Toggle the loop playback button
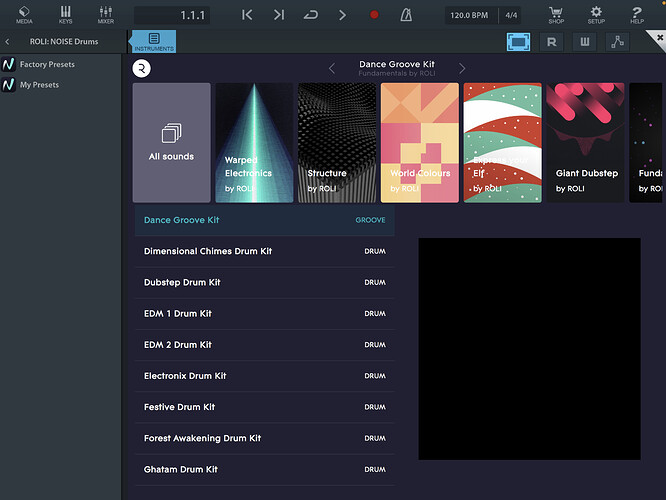666x500 pixels. (x=310, y=15)
